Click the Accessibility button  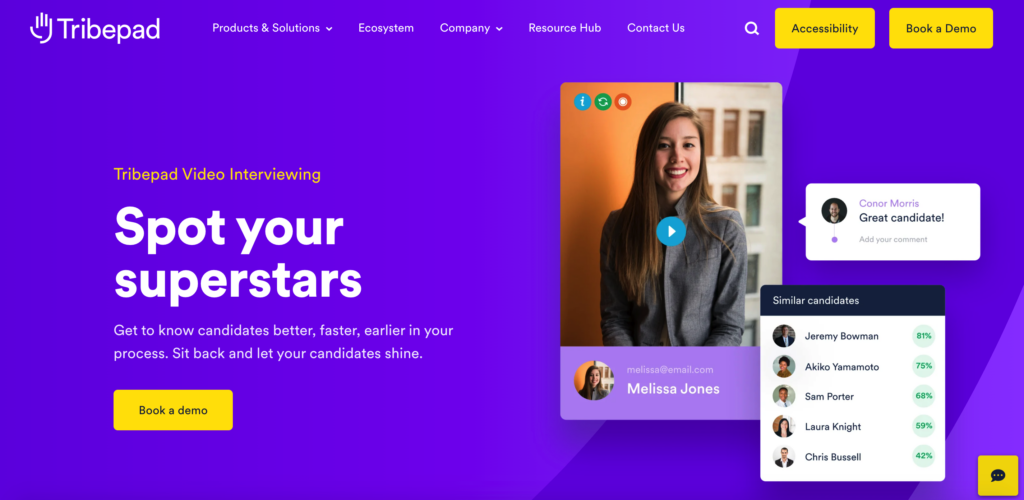825,28
